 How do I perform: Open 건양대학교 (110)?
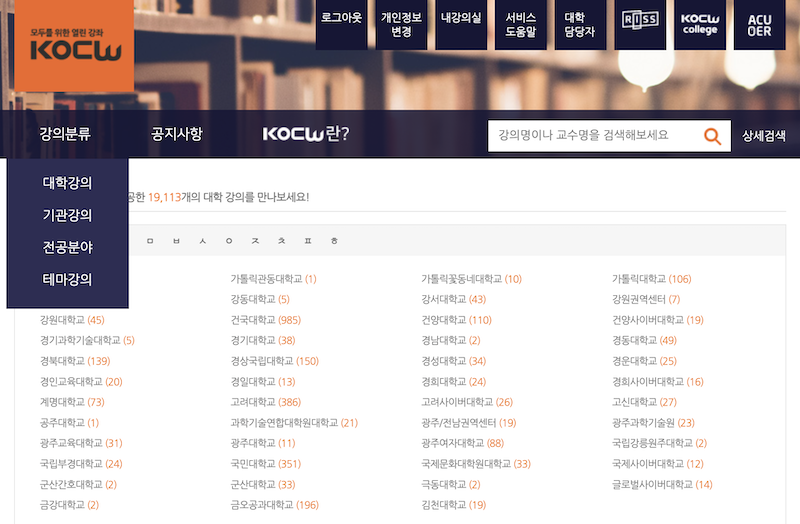pyautogui.click(x=457, y=320)
